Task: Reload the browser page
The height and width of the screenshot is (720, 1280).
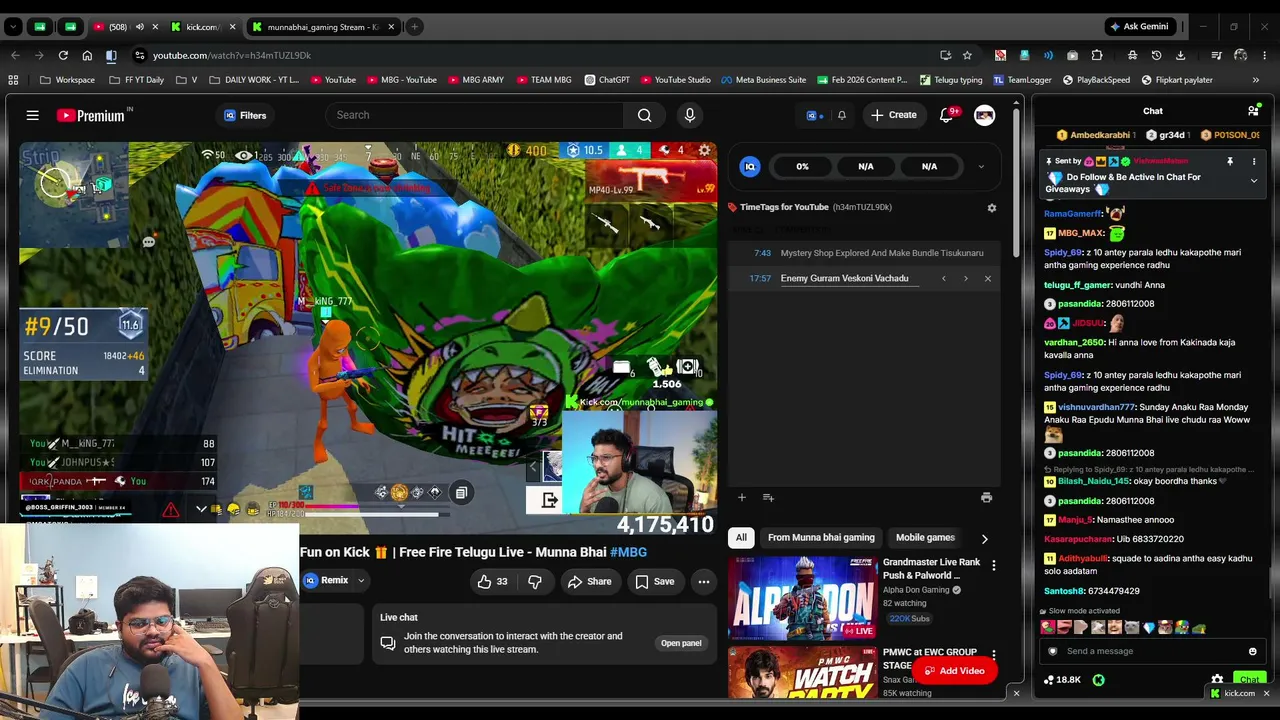Action: pos(63,55)
